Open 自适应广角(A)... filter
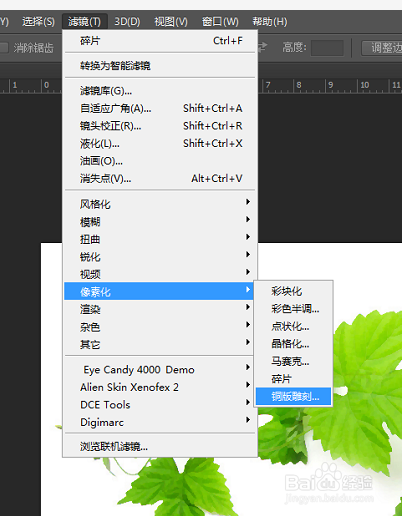 tap(160, 108)
